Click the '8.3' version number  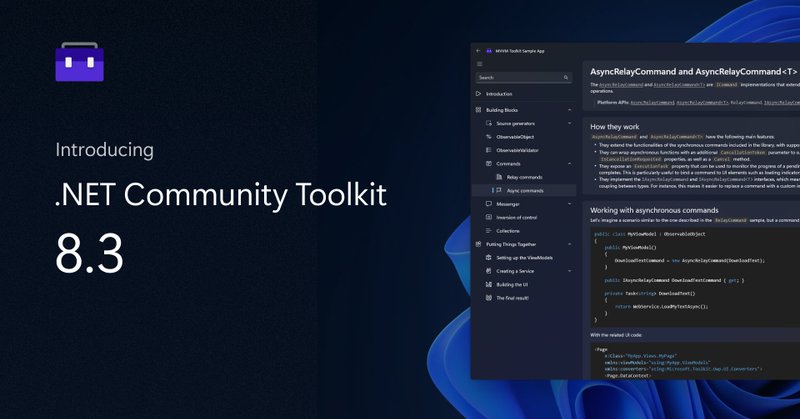(89, 253)
